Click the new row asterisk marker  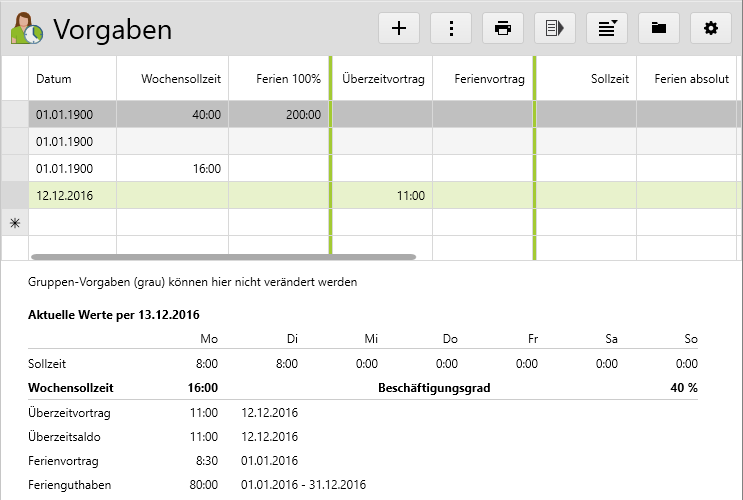coord(15,224)
